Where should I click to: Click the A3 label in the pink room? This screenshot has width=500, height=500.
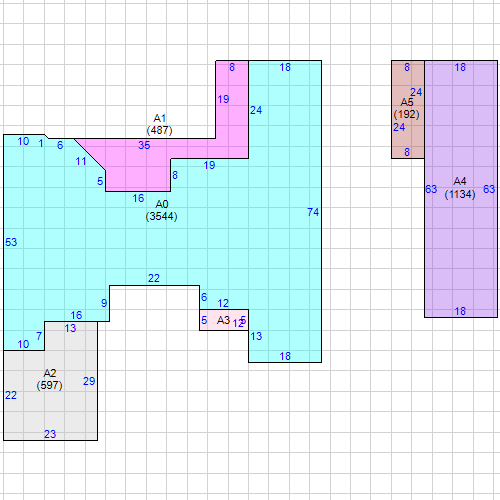223,320
